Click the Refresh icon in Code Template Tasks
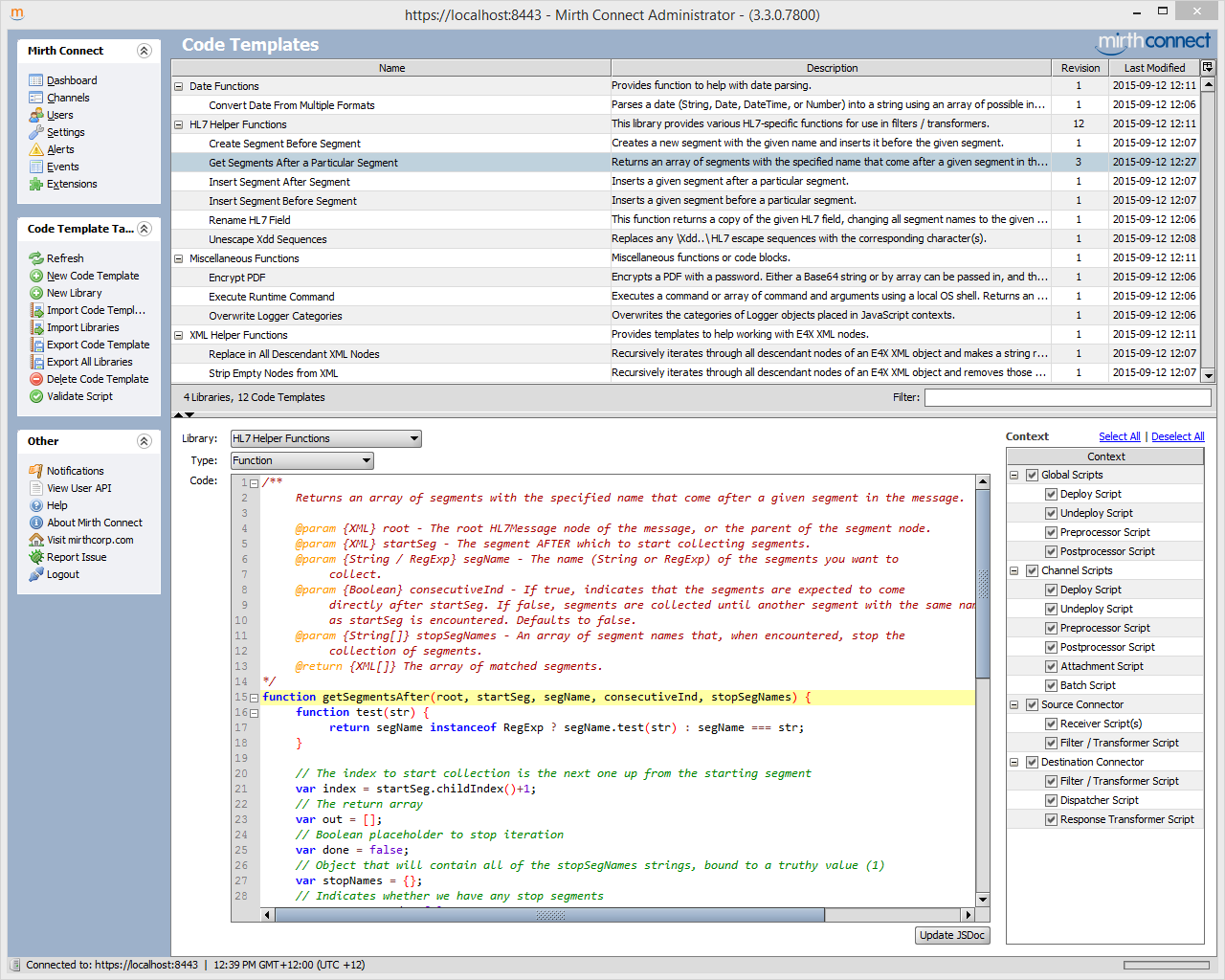Image resolution: width=1225 pixels, height=980 pixels. coord(36,258)
